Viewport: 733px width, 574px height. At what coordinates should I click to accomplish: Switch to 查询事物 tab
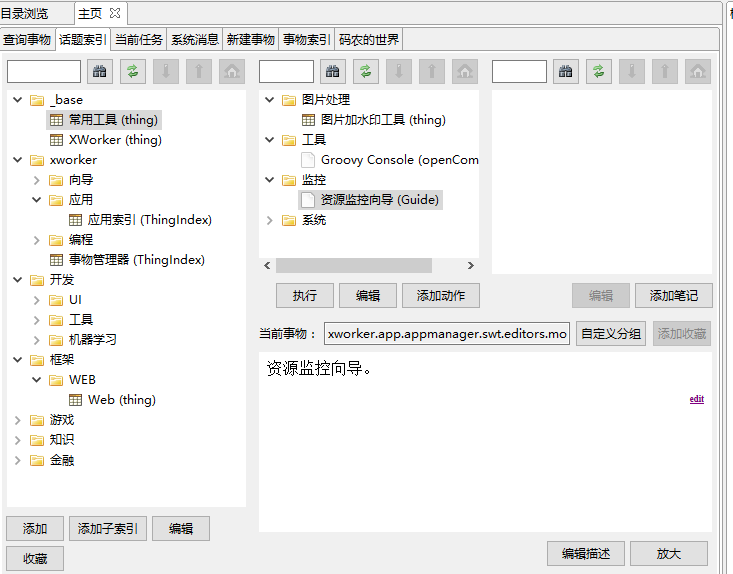(27, 39)
